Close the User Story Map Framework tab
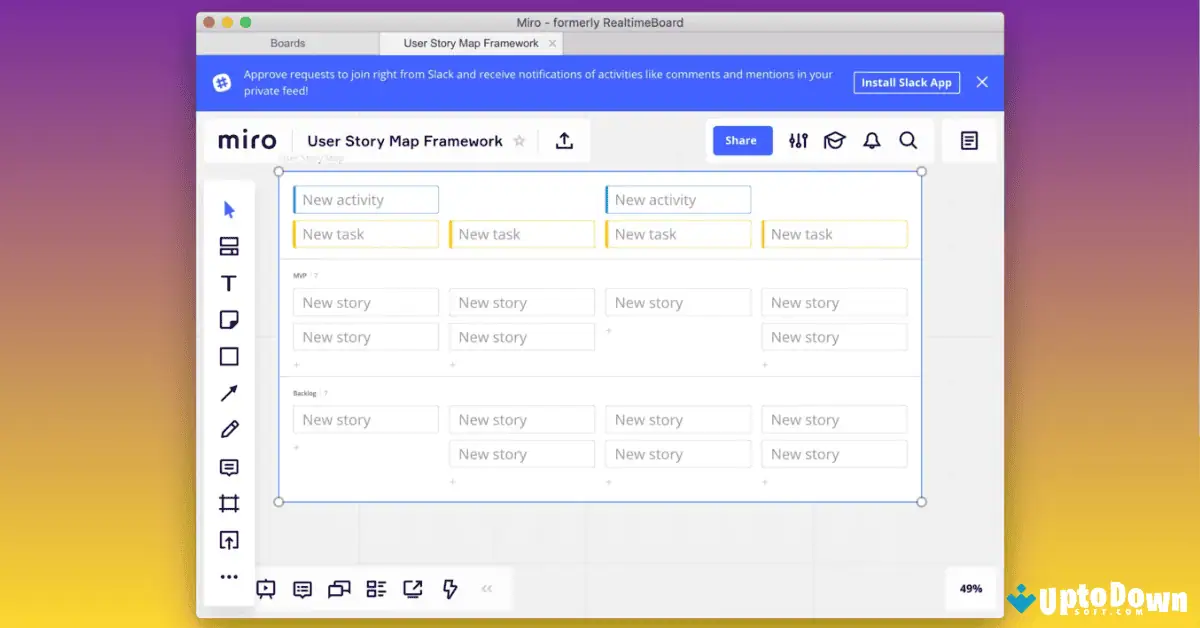Viewport: 1200px width, 628px height. pos(552,43)
